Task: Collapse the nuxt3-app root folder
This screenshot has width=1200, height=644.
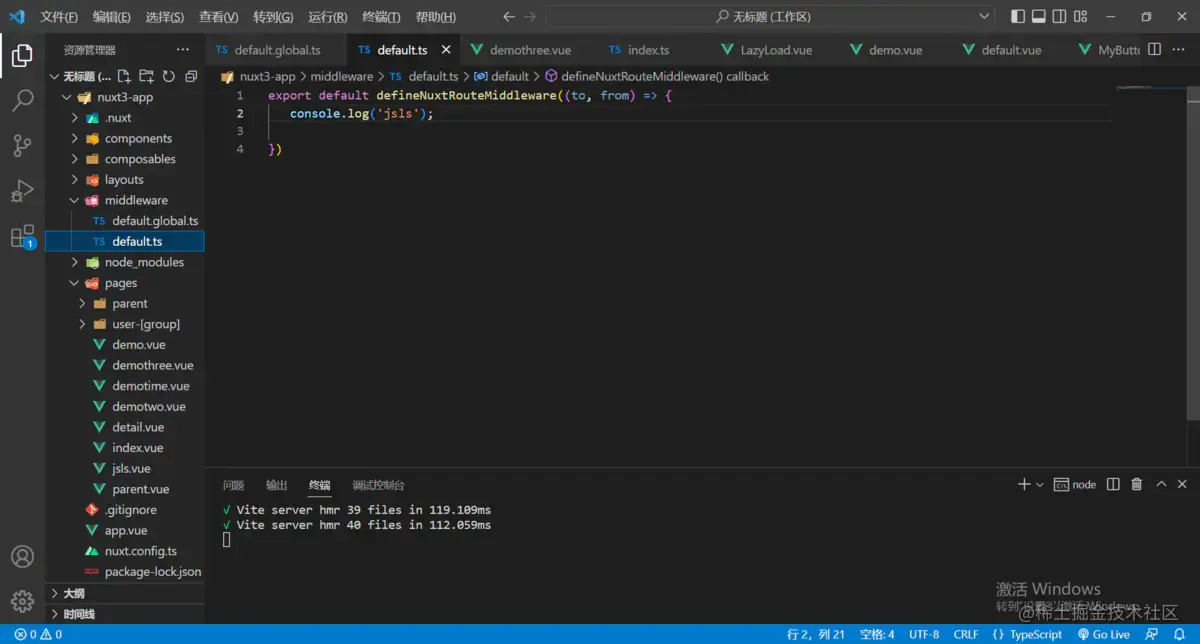Action: 67,97
